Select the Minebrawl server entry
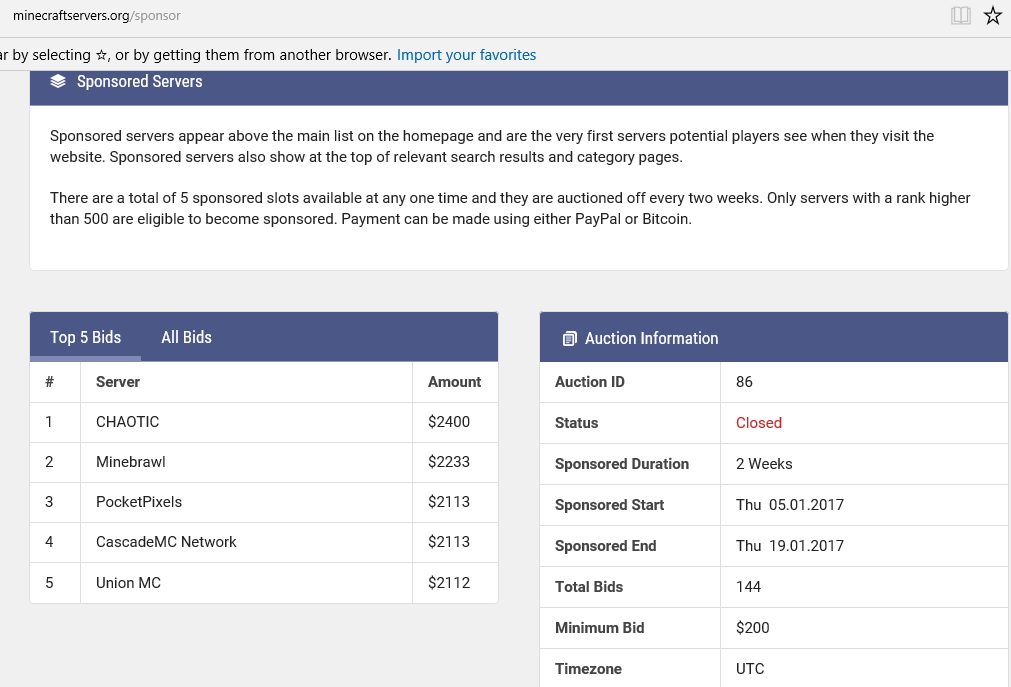Screen dimensions: 1011x687 pos(130,462)
